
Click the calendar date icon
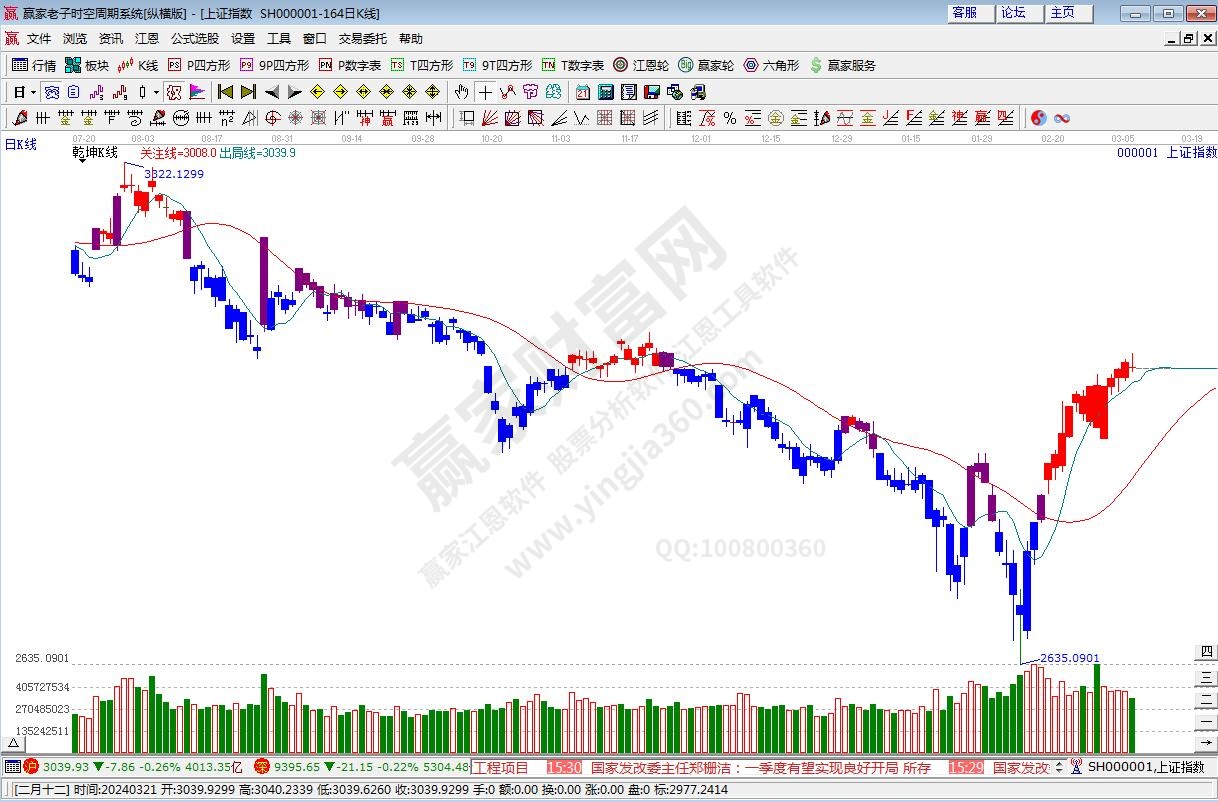pyautogui.click(x=583, y=92)
